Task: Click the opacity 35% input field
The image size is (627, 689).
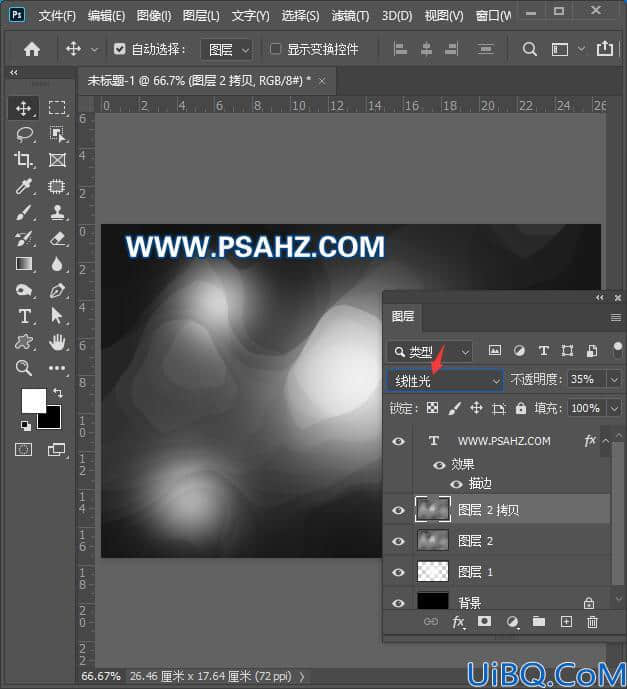Action: [586, 380]
